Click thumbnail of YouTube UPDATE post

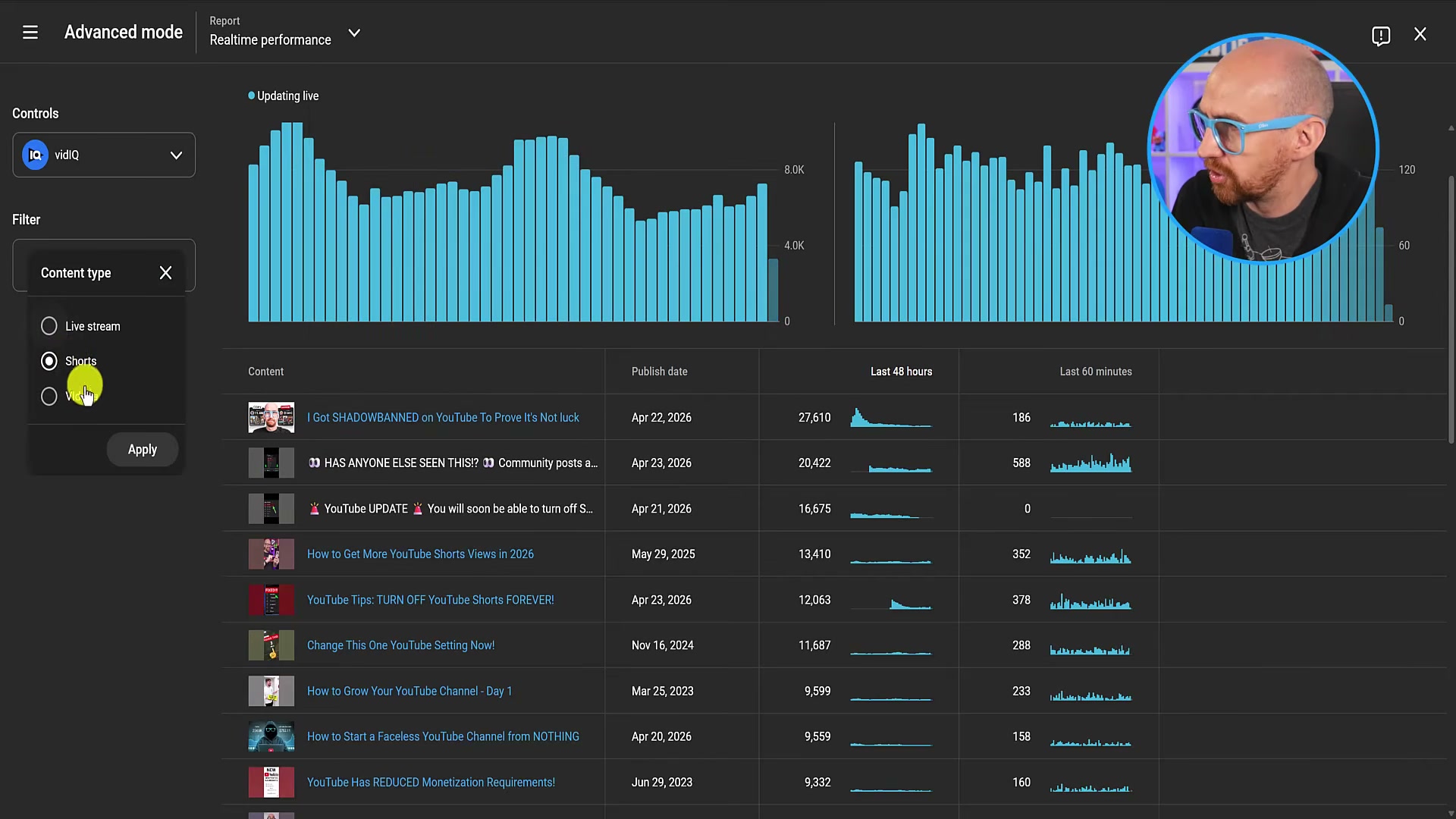[x=271, y=508]
